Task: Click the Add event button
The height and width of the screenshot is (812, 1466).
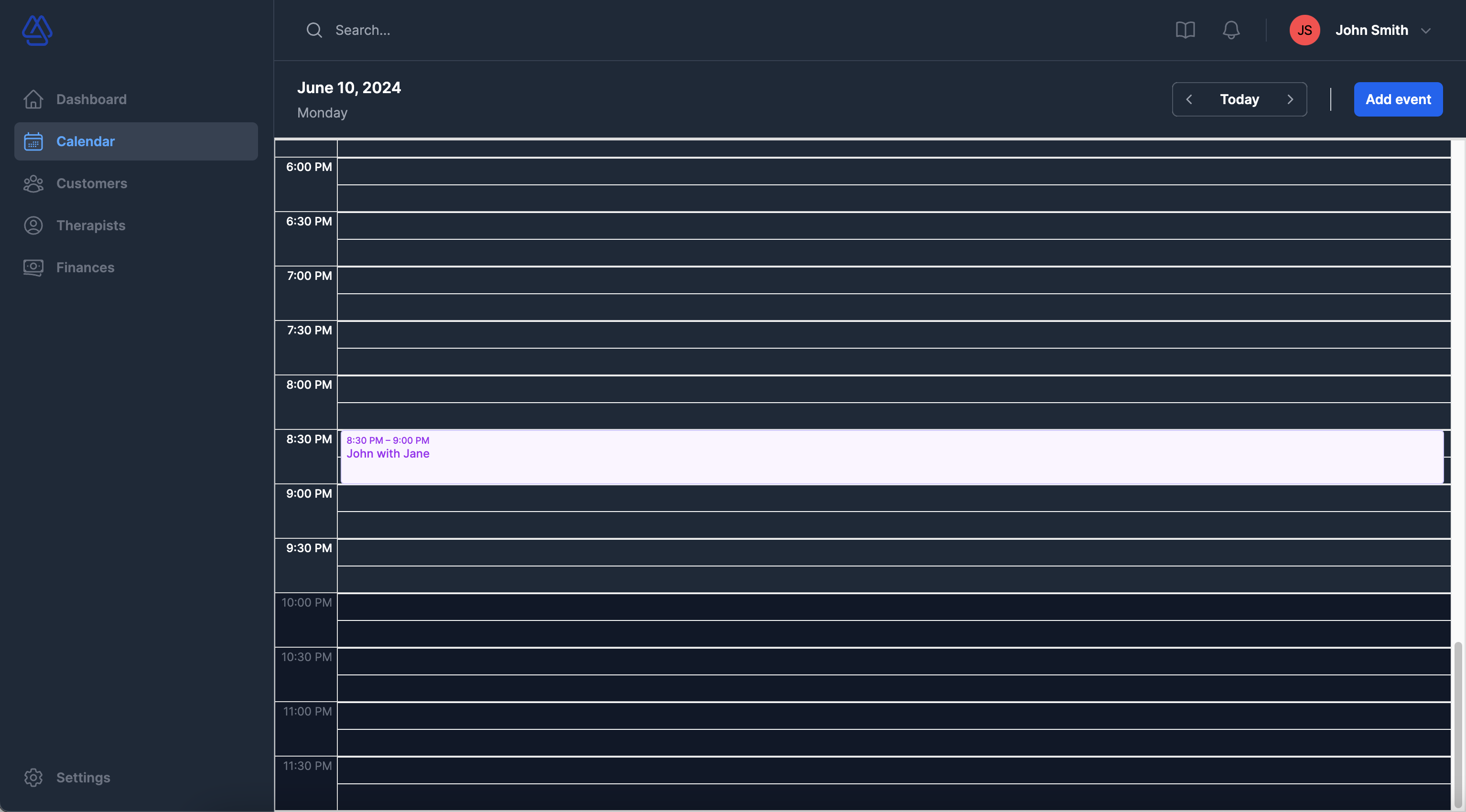Action: point(1398,99)
